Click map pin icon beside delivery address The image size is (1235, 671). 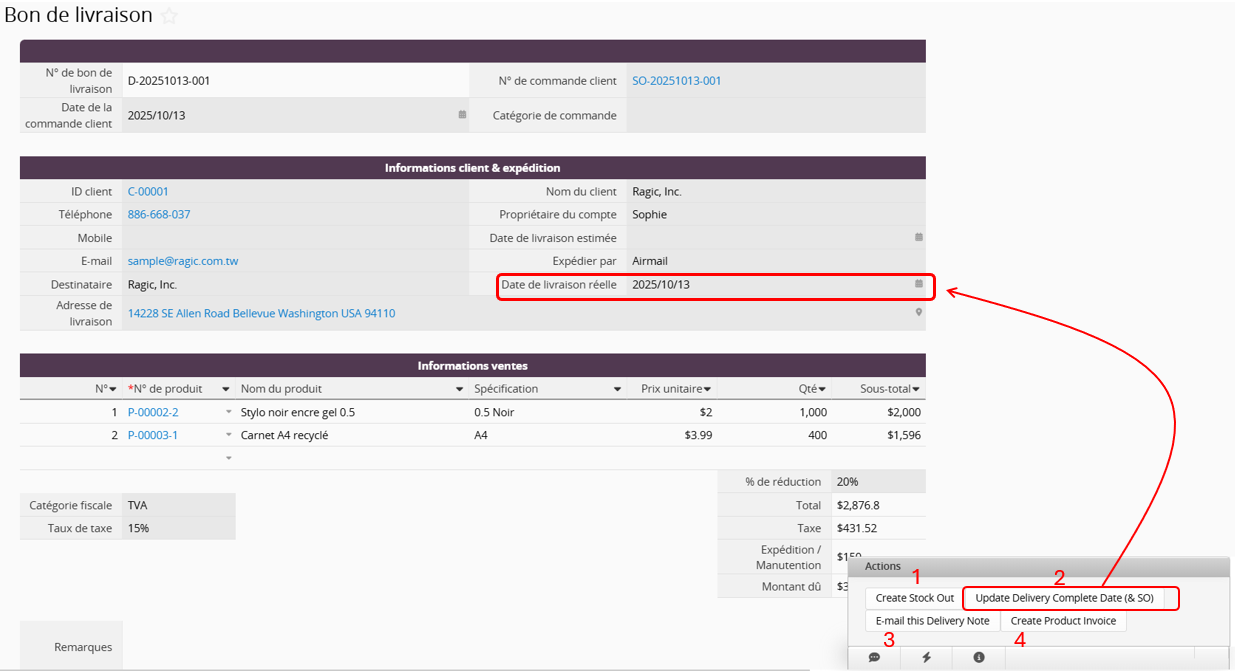tap(918, 313)
